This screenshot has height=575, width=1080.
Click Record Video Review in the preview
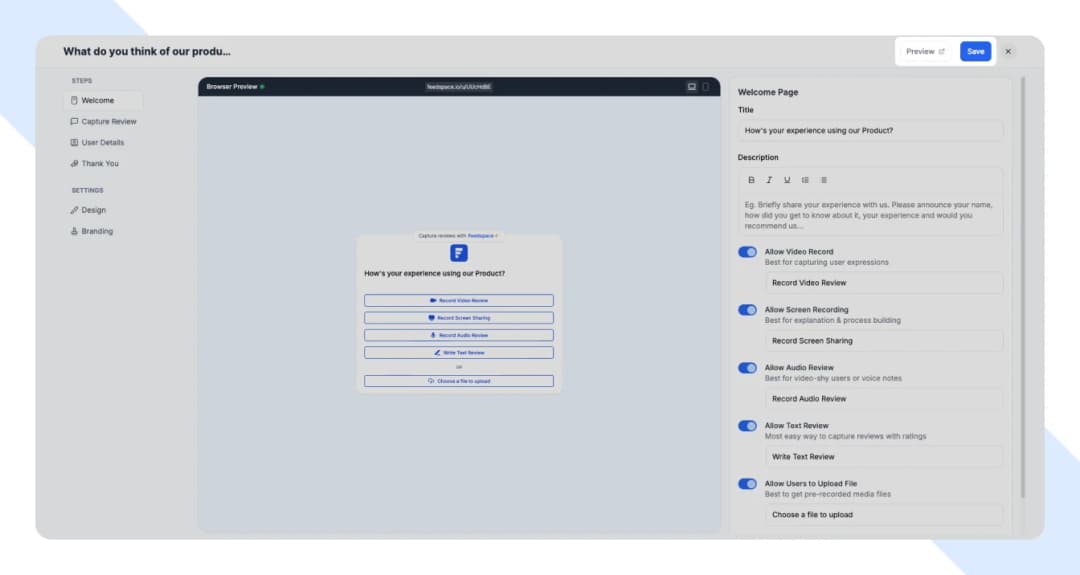point(459,300)
